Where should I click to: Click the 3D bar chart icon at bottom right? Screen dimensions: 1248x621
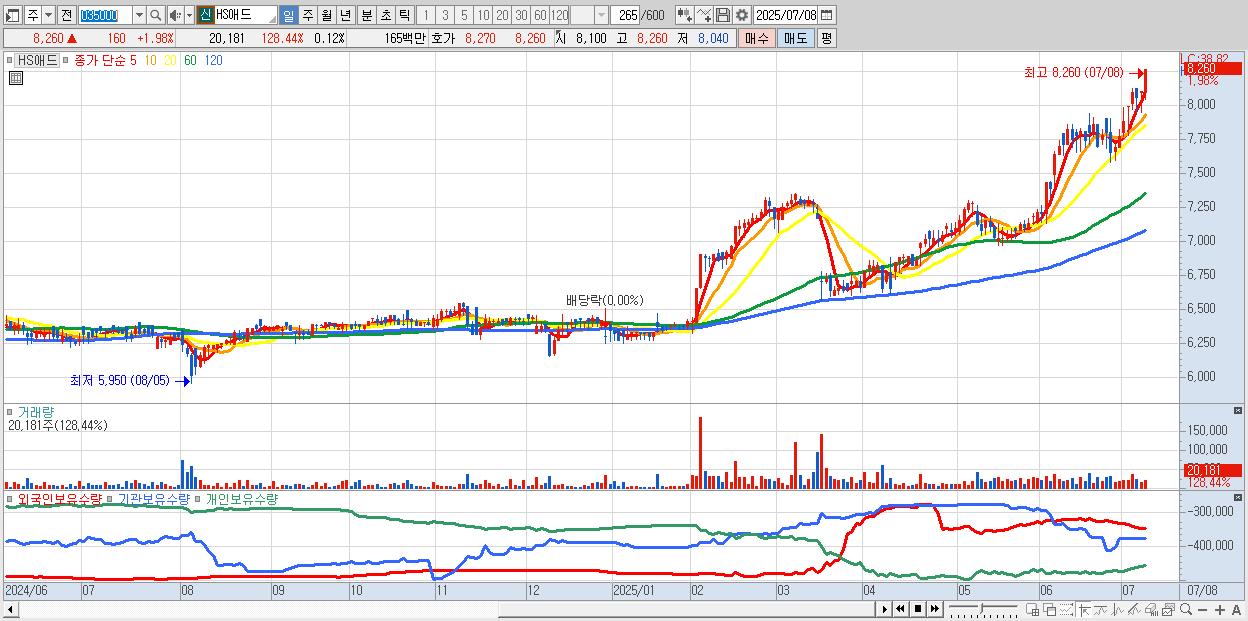(x=1151, y=610)
